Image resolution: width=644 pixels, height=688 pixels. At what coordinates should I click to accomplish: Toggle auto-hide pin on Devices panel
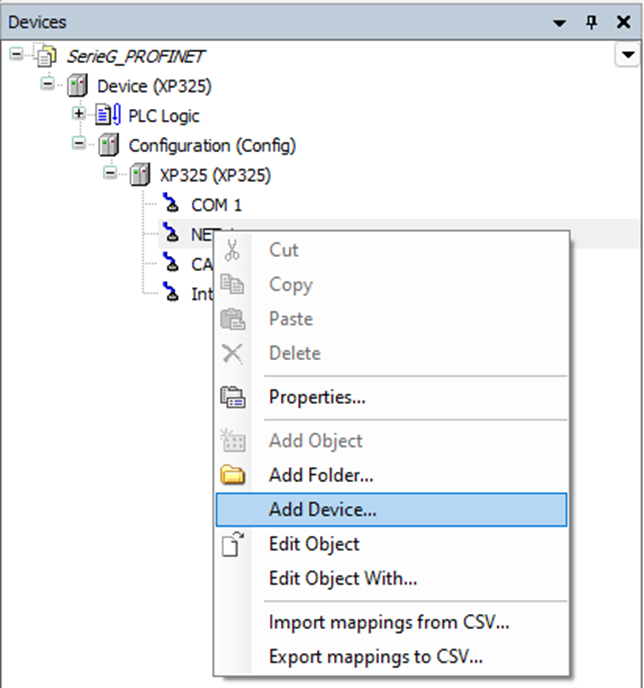[591, 22]
